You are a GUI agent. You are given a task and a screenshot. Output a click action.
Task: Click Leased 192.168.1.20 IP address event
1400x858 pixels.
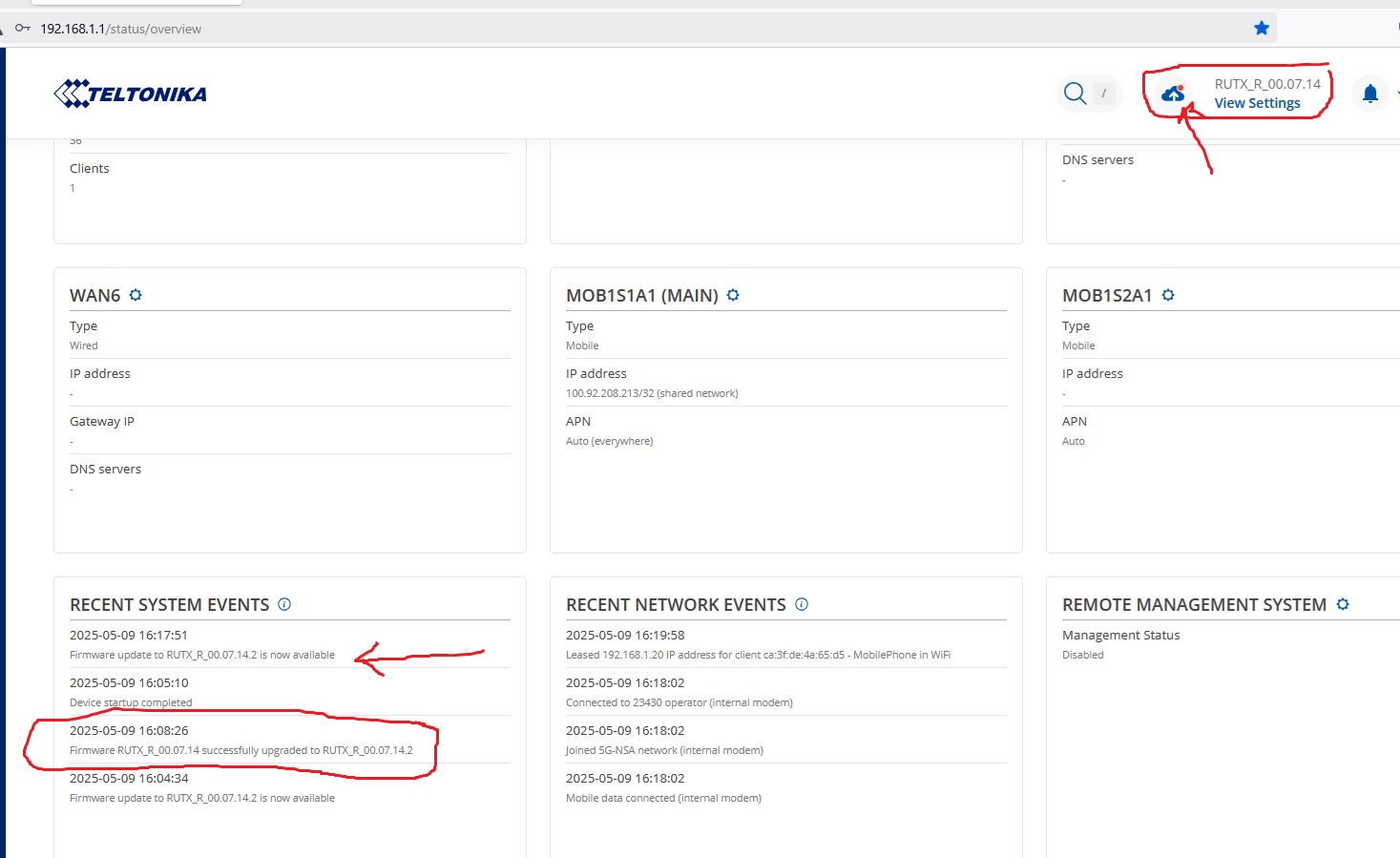click(758, 655)
